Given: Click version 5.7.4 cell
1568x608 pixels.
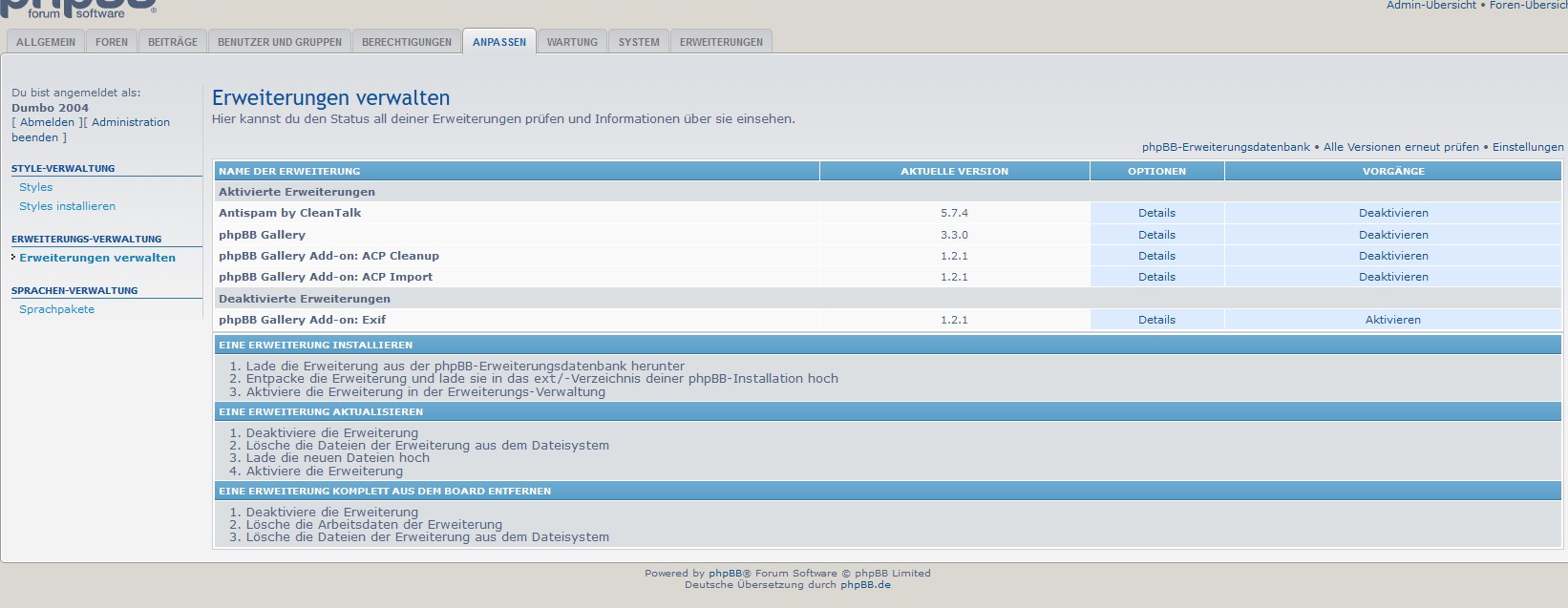Looking at the screenshot, I should 954,213.
